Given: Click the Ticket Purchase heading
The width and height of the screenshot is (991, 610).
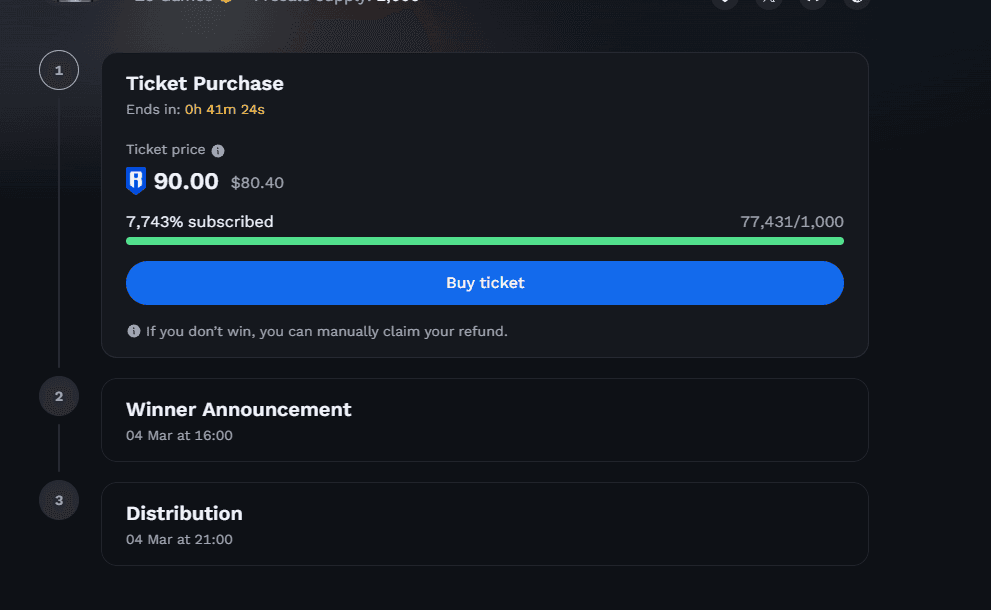Looking at the screenshot, I should 205,83.
